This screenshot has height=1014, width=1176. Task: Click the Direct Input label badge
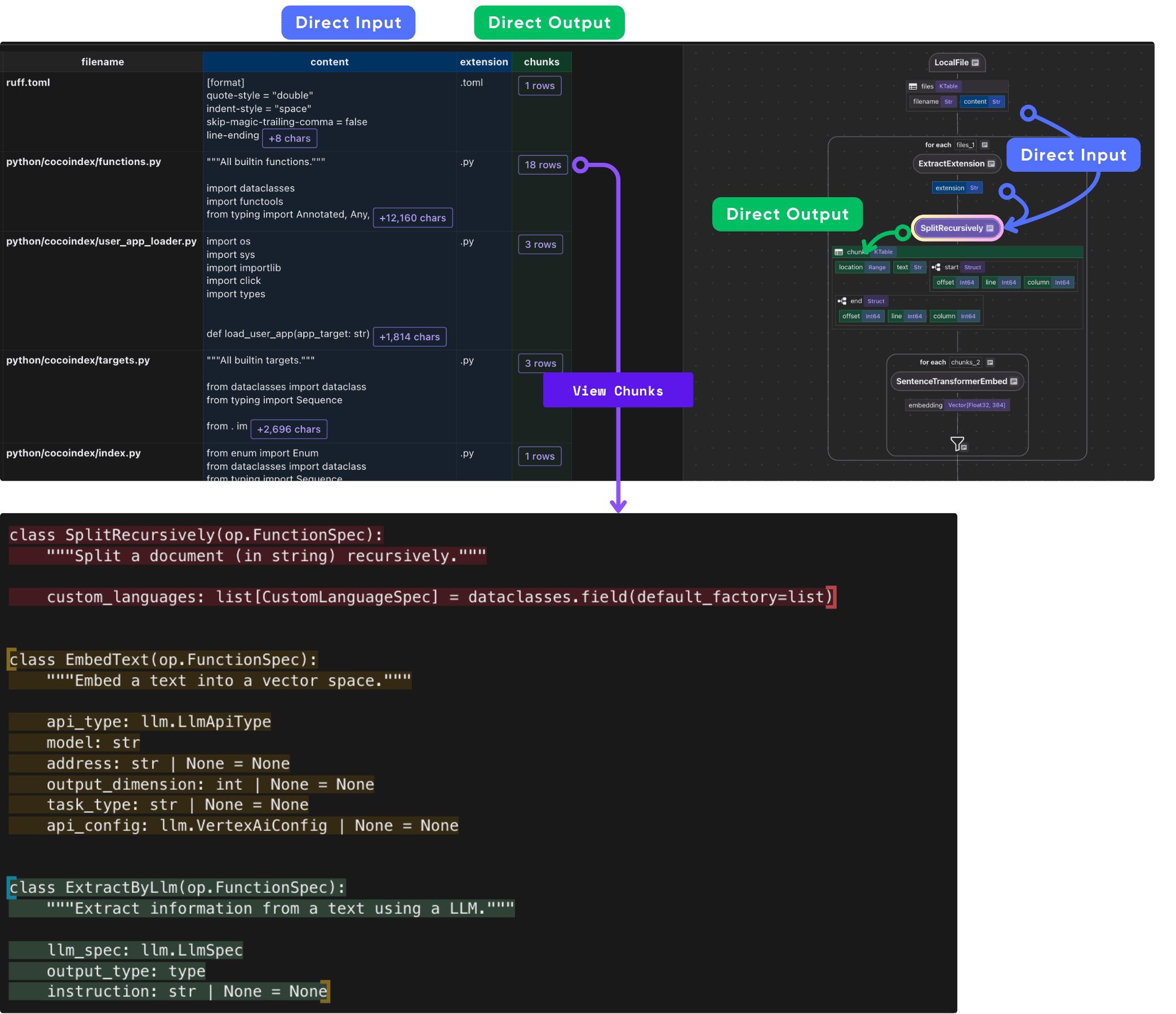tap(348, 23)
